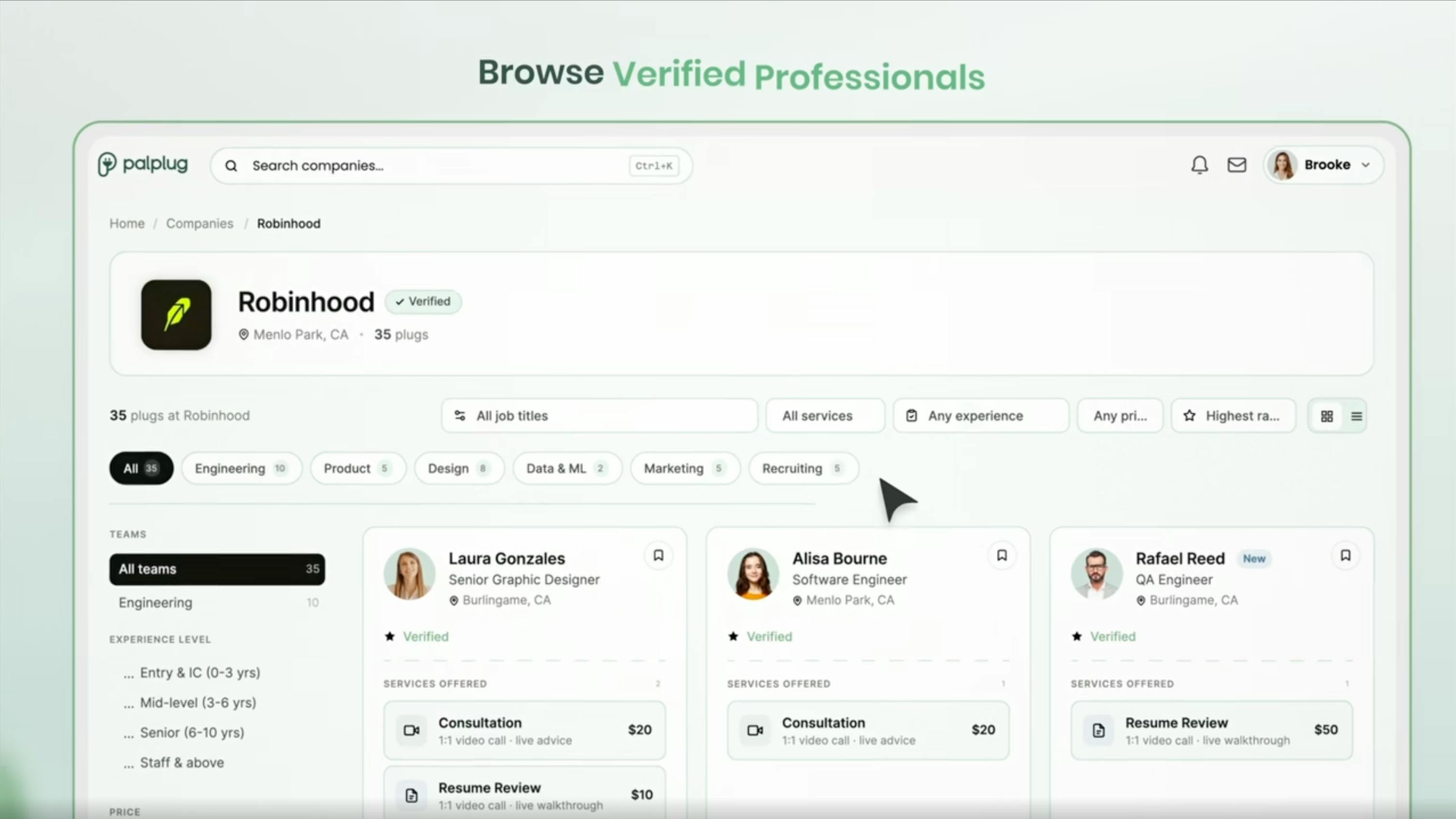The width and height of the screenshot is (1456, 819).
Task: Open the Any experience dropdown
Action: [981, 416]
